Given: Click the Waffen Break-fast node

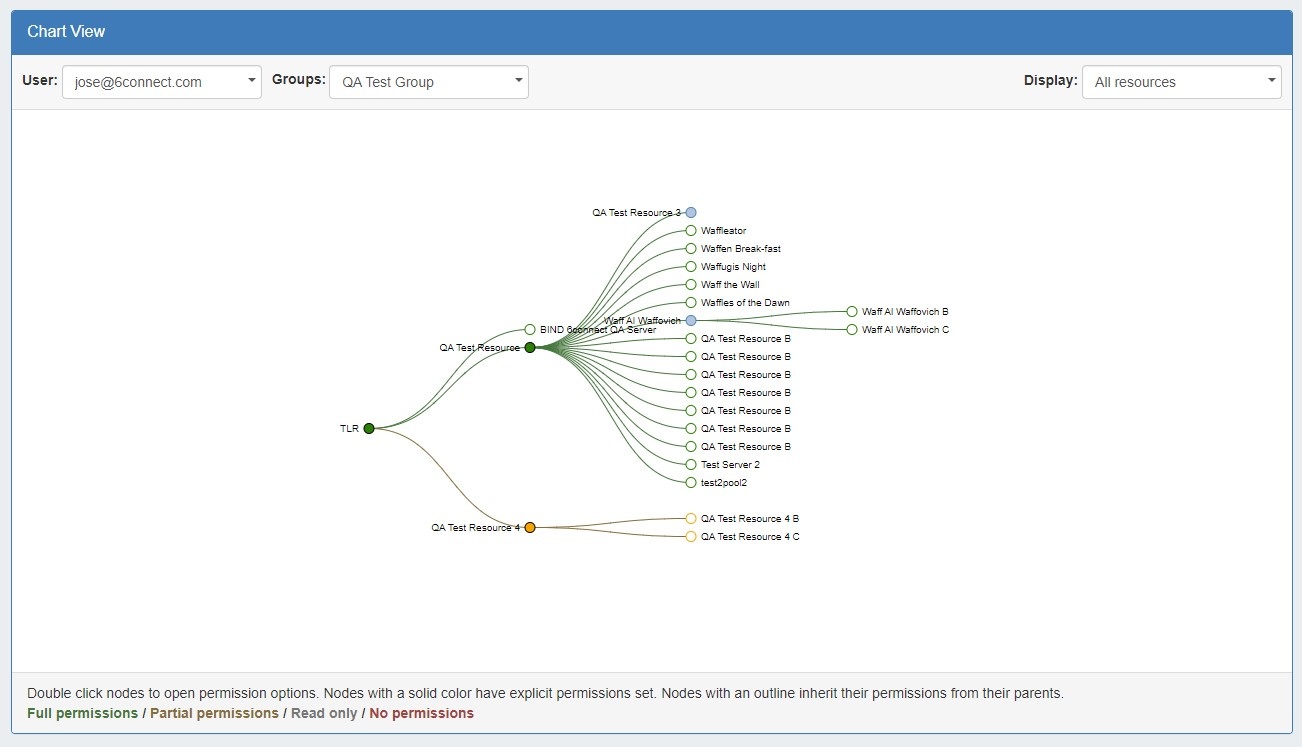Looking at the screenshot, I should [691, 248].
